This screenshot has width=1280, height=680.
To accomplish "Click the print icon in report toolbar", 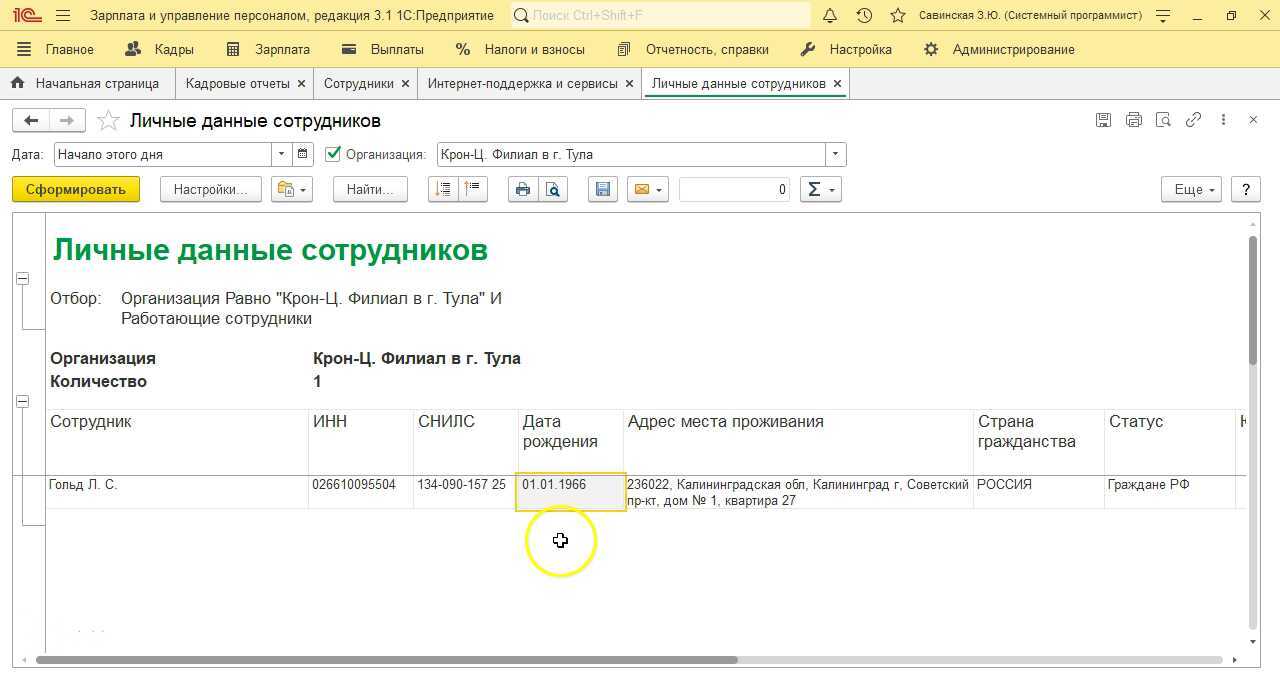I will (x=522, y=189).
